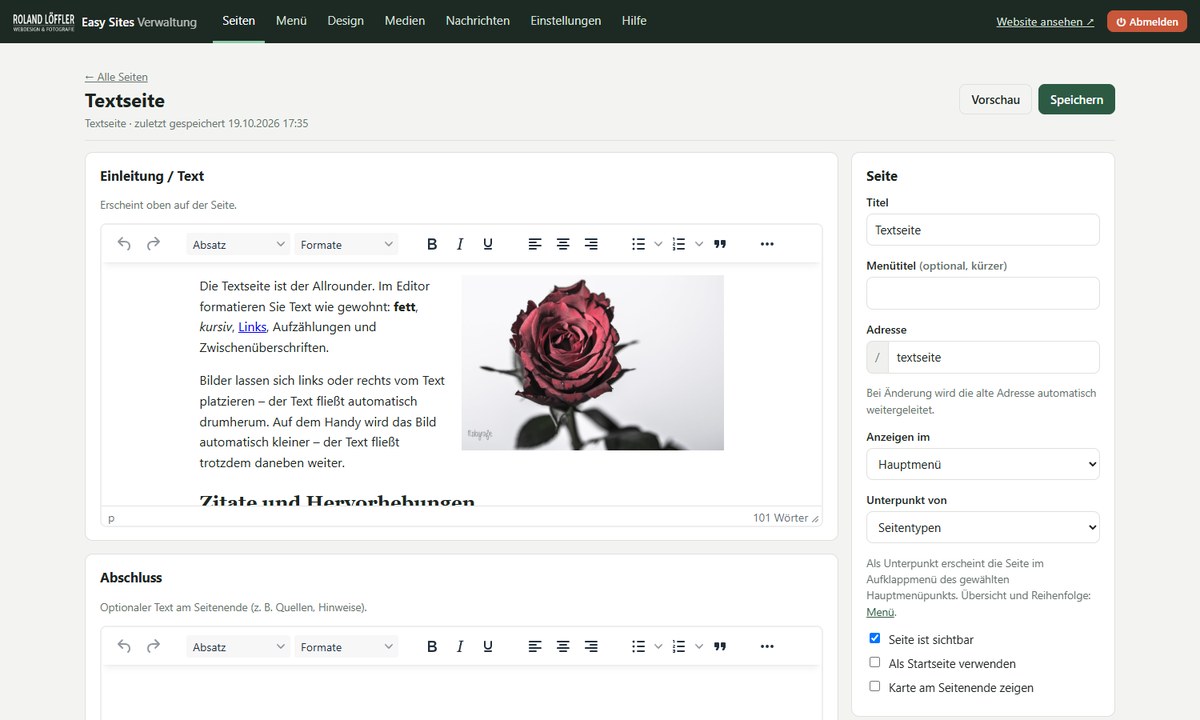Click the Vorschau button
This screenshot has height=720, width=1200.
pyautogui.click(x=995, y=99)
